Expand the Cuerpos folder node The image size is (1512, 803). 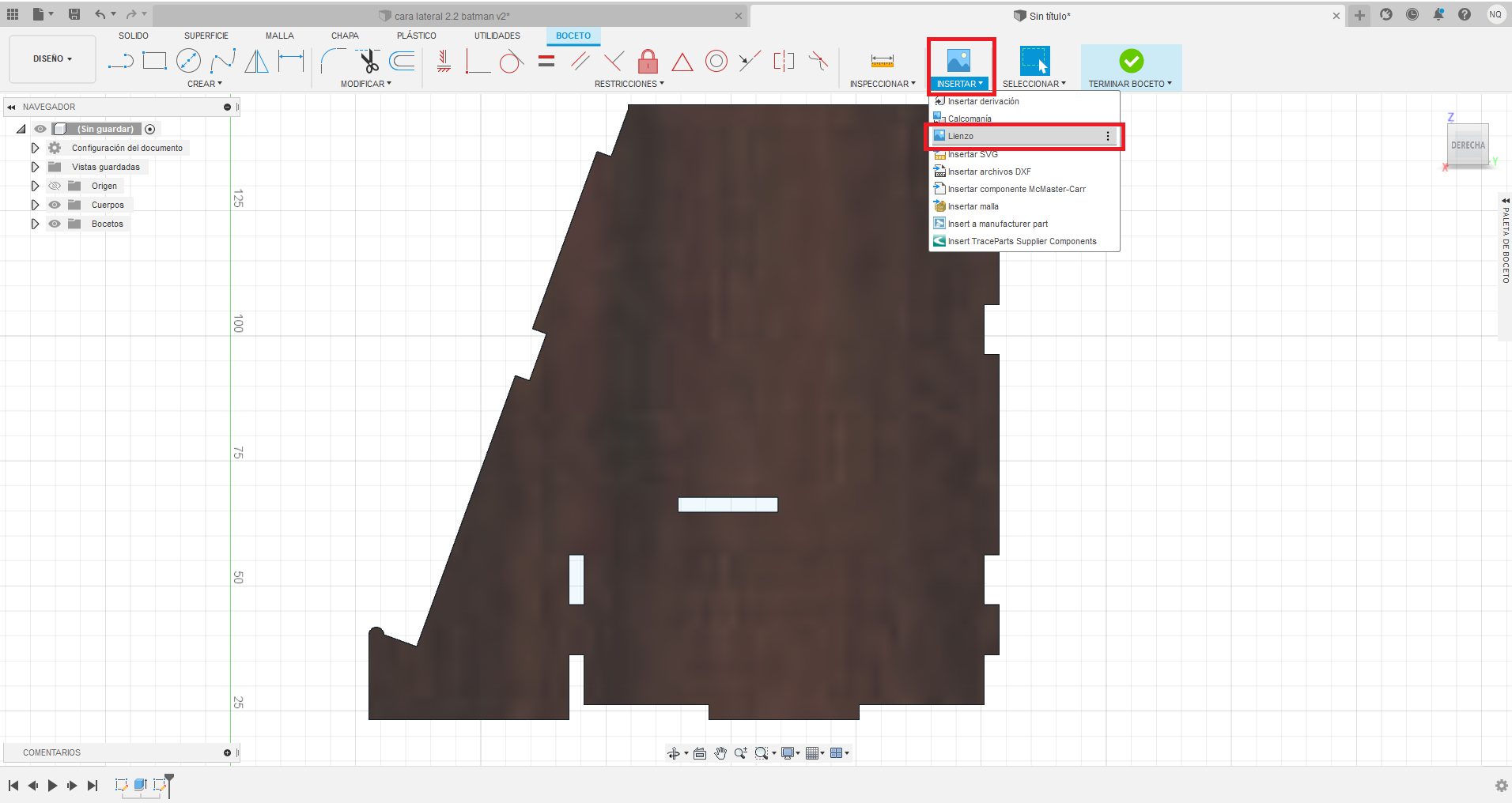pyautogui.click(x=35, y=205)
